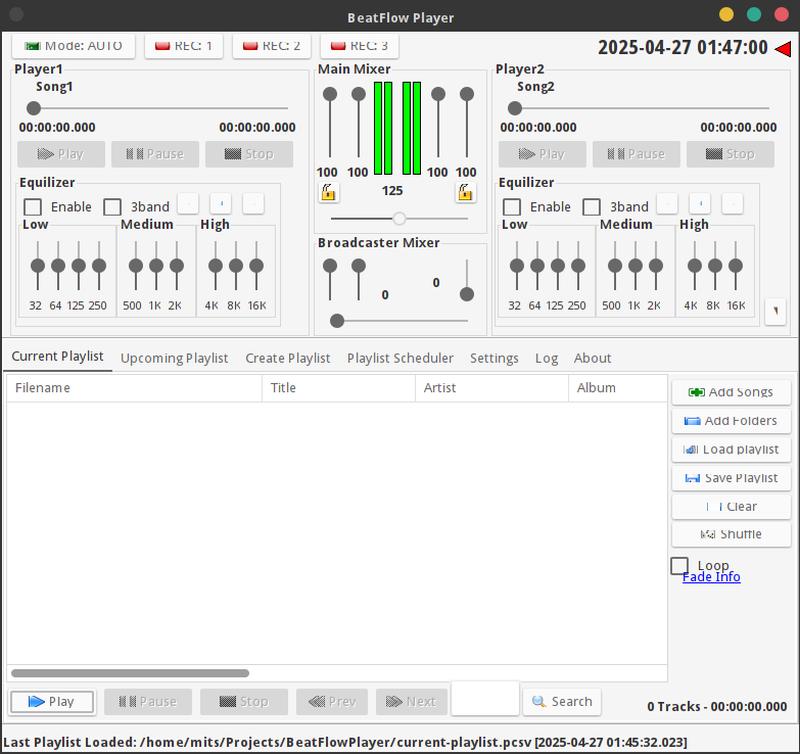Start recording with REC: 3 button
The image size is (800, 754).
coord(359,46)
